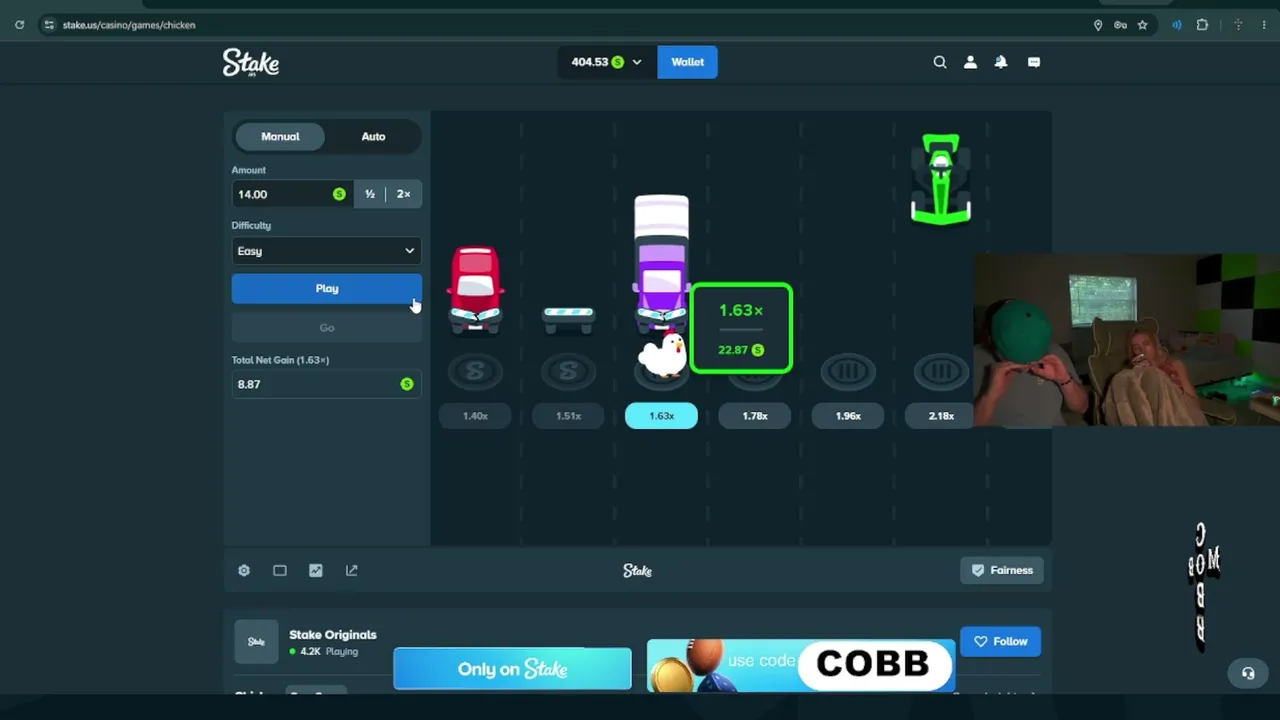Select the 1.40x multiplier tile
Screen dimensions: 1280x720
(x=475, y=416)
